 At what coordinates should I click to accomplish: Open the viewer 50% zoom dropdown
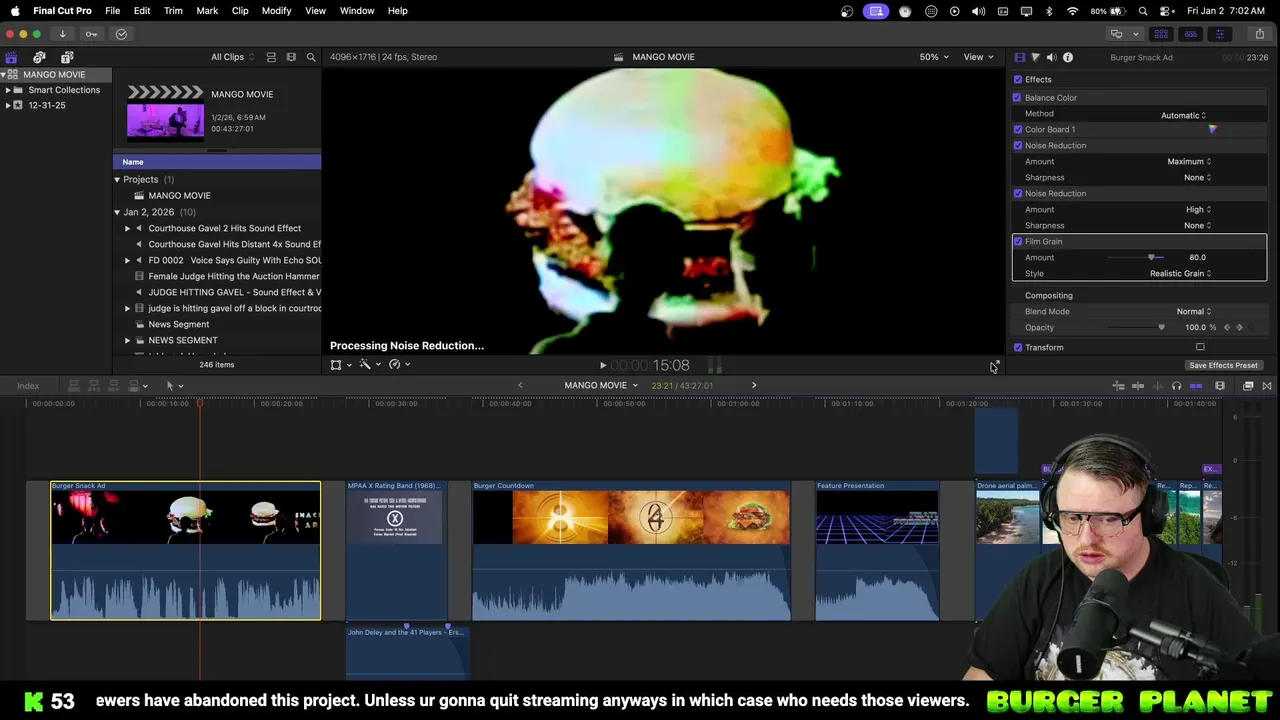934,57
